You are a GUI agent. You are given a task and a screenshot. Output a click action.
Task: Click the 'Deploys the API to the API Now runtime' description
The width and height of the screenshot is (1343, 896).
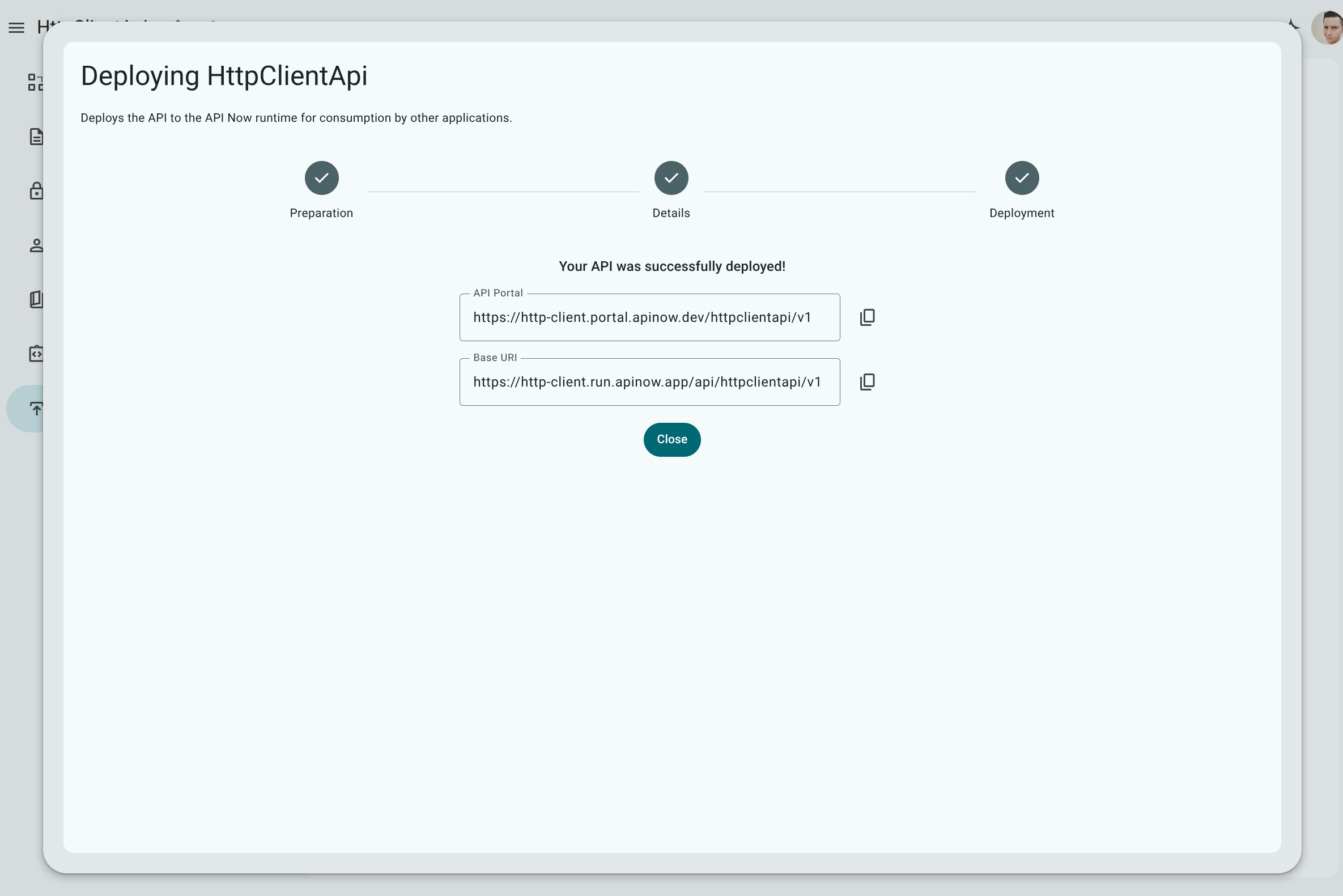296,118
